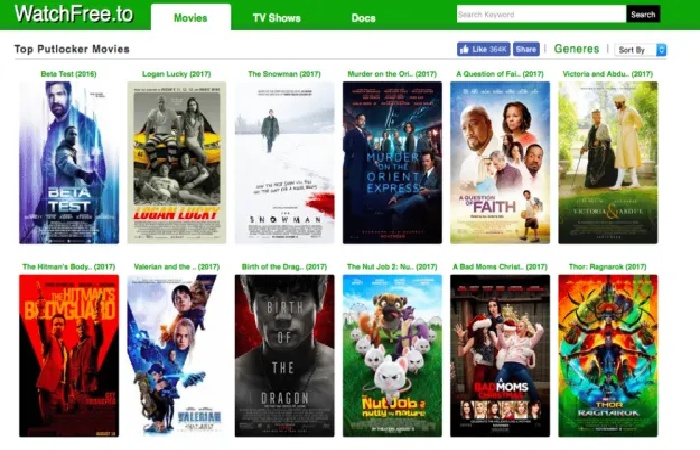Open the Beta Test movie poster
Viewport: 700px width, 450px height.
pyautogui.click(x=69, y=162)
